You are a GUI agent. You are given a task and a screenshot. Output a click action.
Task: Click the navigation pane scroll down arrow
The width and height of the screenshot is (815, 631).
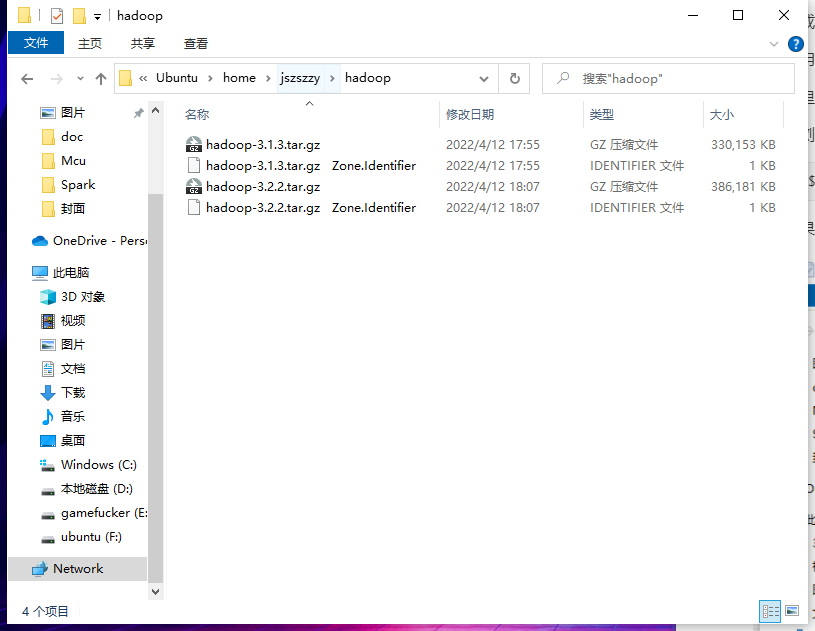155,591
